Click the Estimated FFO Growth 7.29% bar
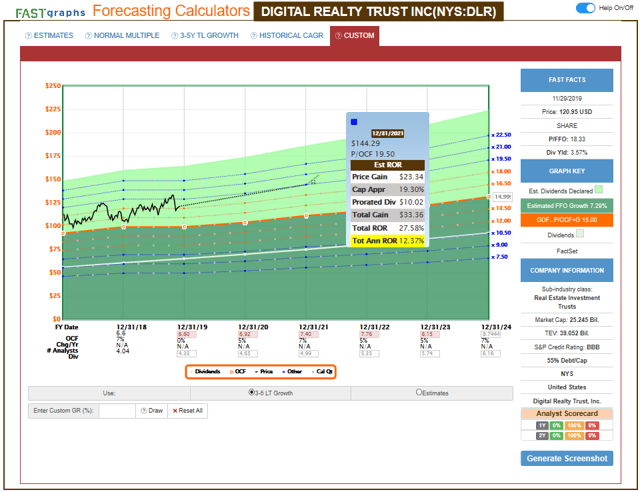The width and height of the screenshot is (640, 492). [x=567, y=206]
